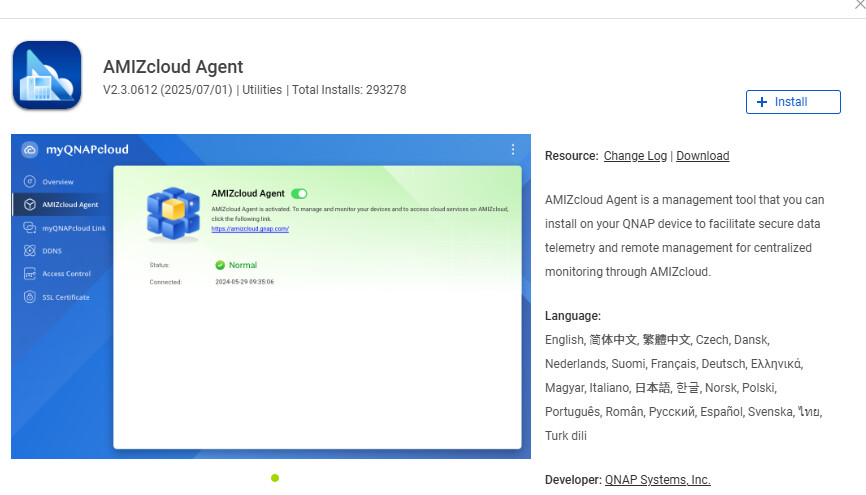Viewport: 866px width, 495px height.
Task: Select the Access Control sidebar icon
Action: click(x=30, y=273)
